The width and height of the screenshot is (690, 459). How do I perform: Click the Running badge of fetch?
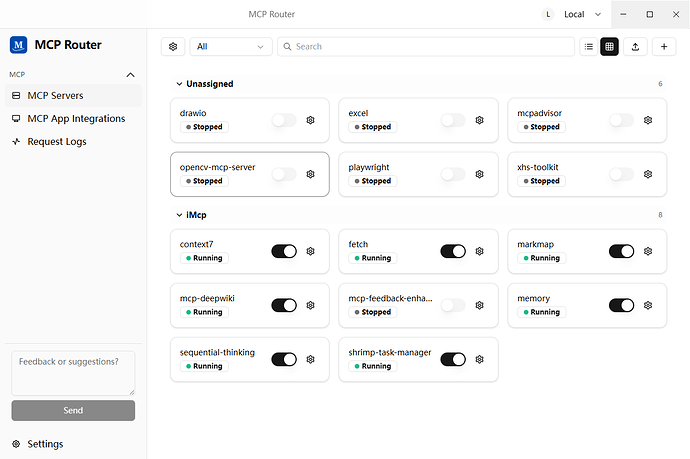(x=373, y=258)
